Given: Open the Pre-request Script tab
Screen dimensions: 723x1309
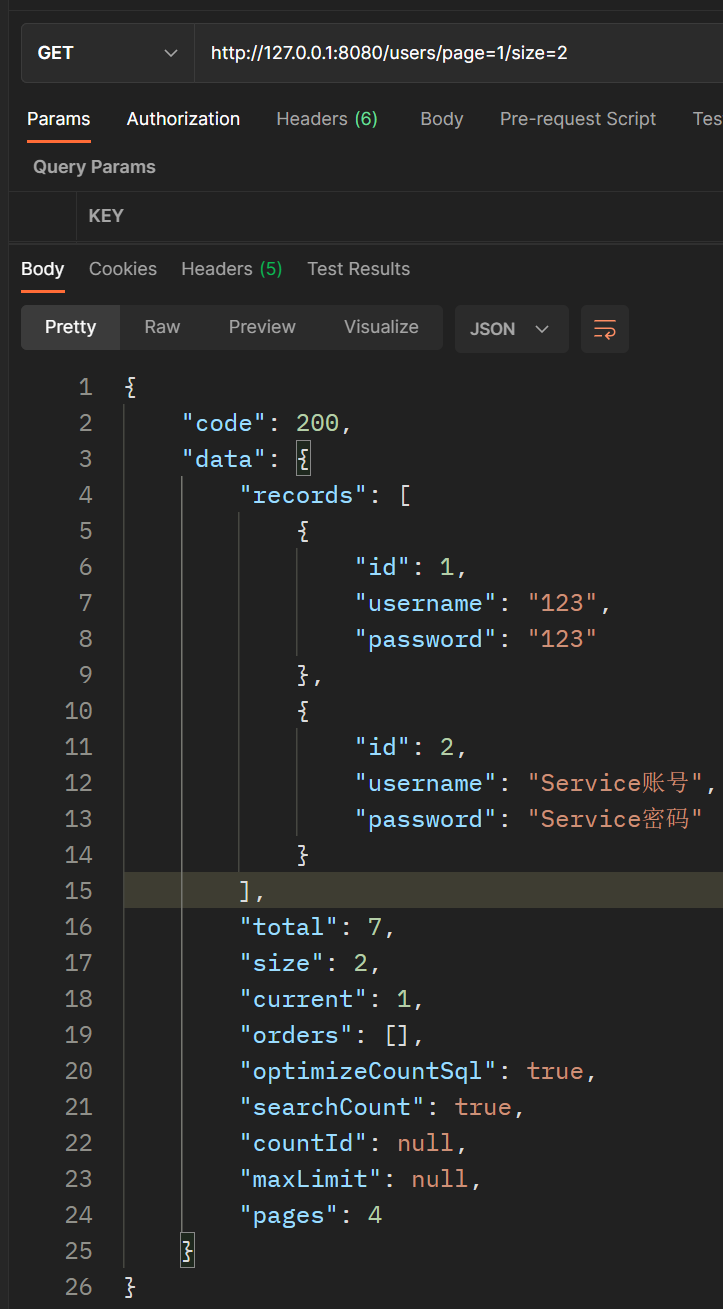Looking at the screenshot, I should pos(578,119).
